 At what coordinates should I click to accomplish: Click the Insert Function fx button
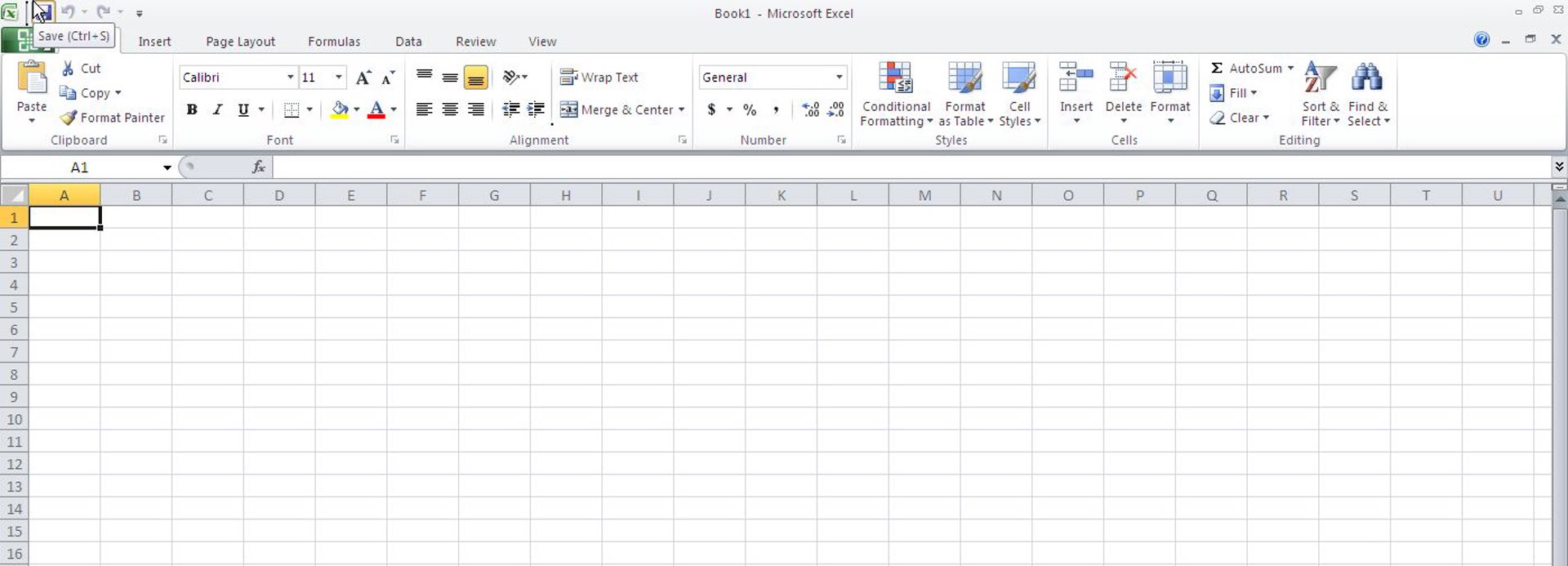click(x=259, y=167)
